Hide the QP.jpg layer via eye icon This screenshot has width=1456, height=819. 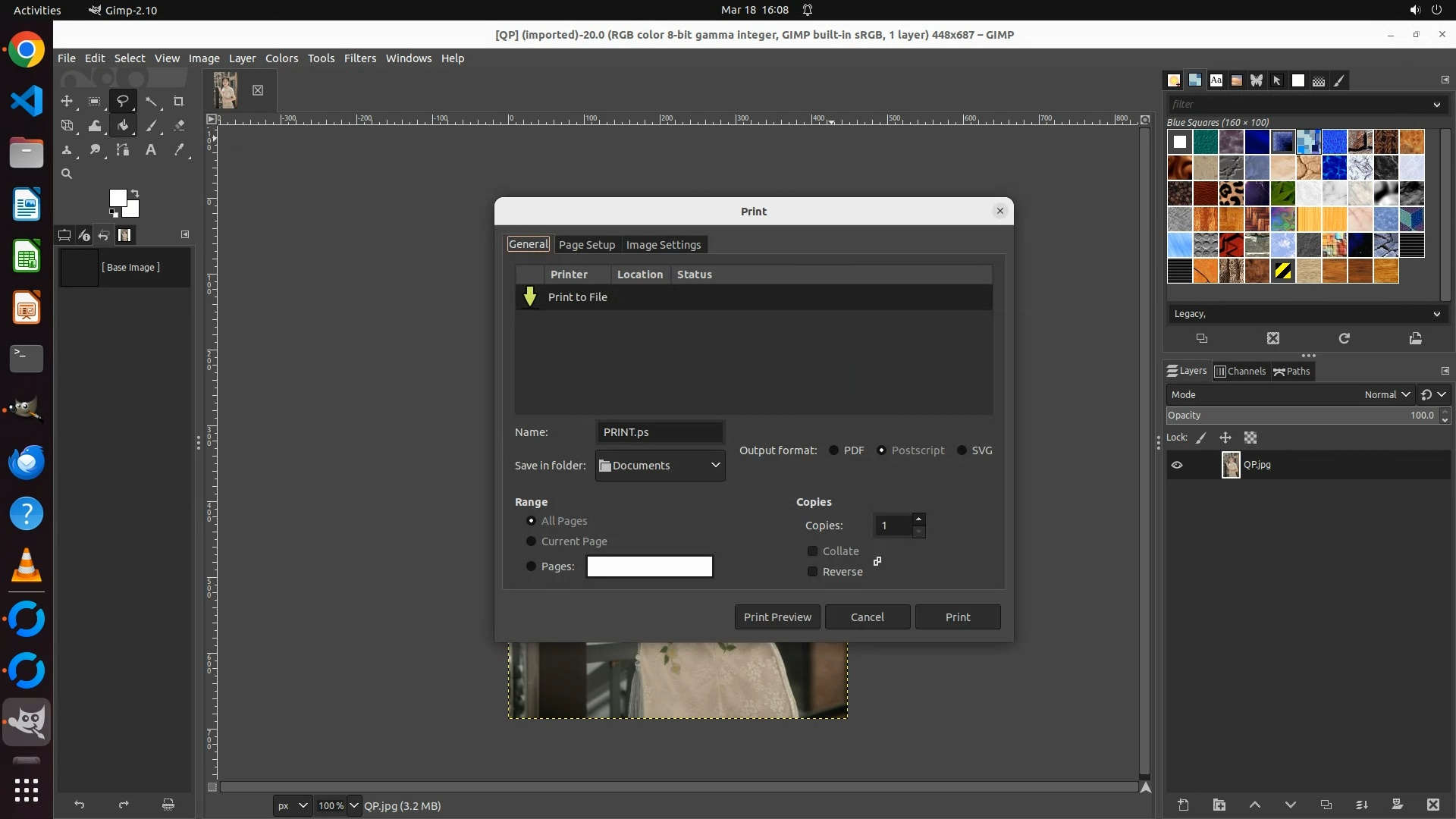pos(1177,465)
